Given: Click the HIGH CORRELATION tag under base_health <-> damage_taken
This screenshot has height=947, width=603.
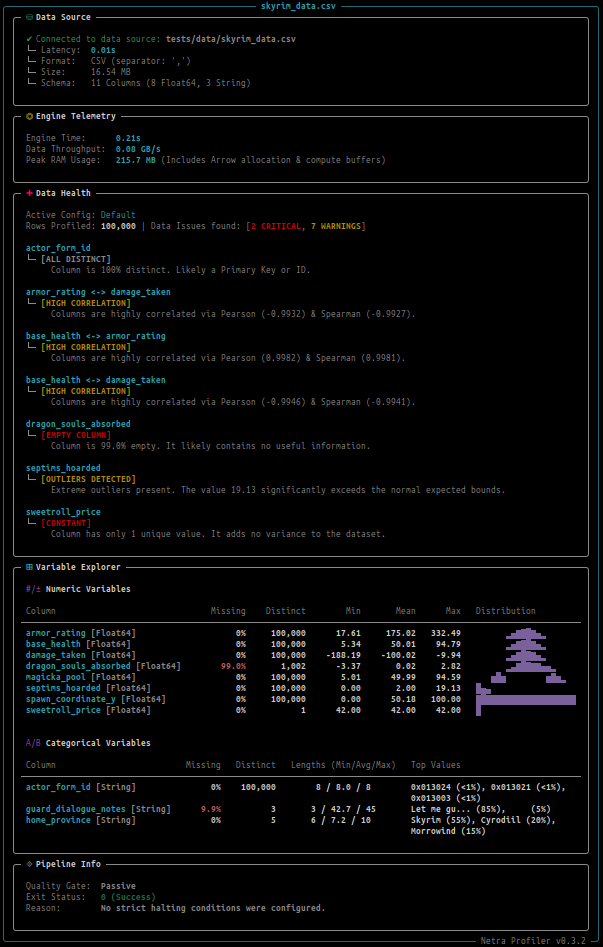Looking at the screenshot, I should coord(85,391).
